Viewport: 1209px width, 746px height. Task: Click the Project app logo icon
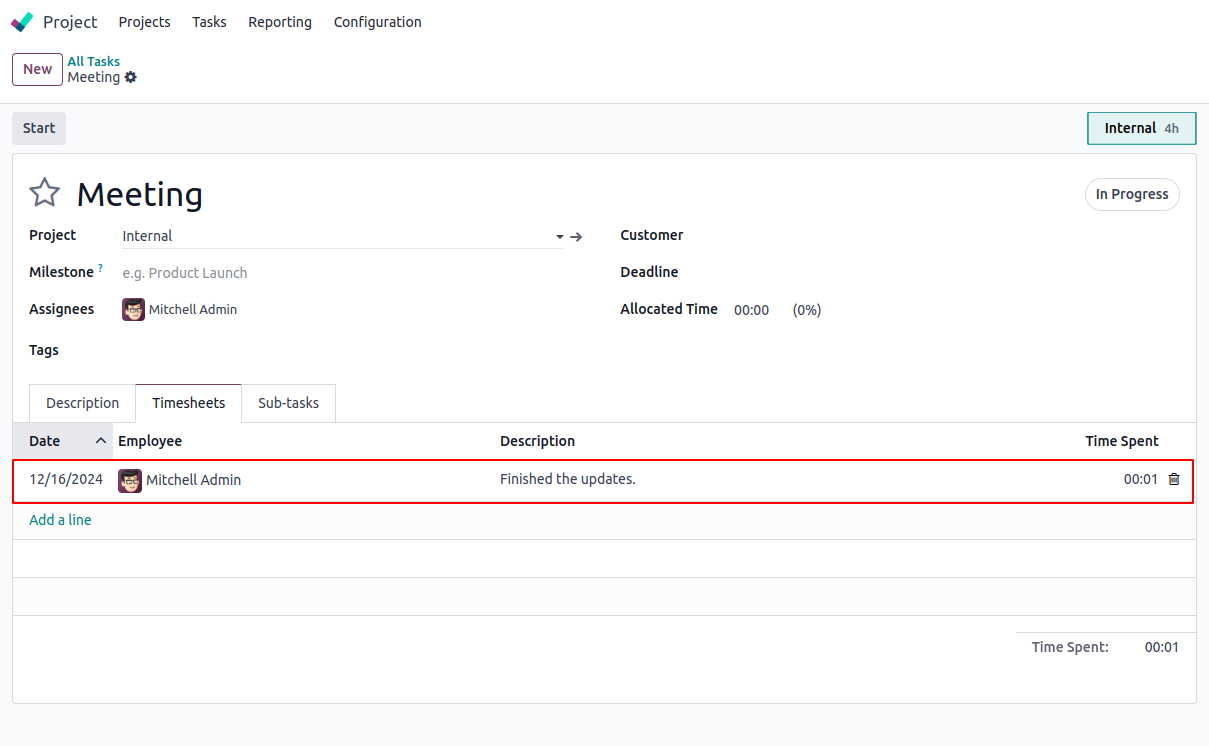click(x=22, y=22)
